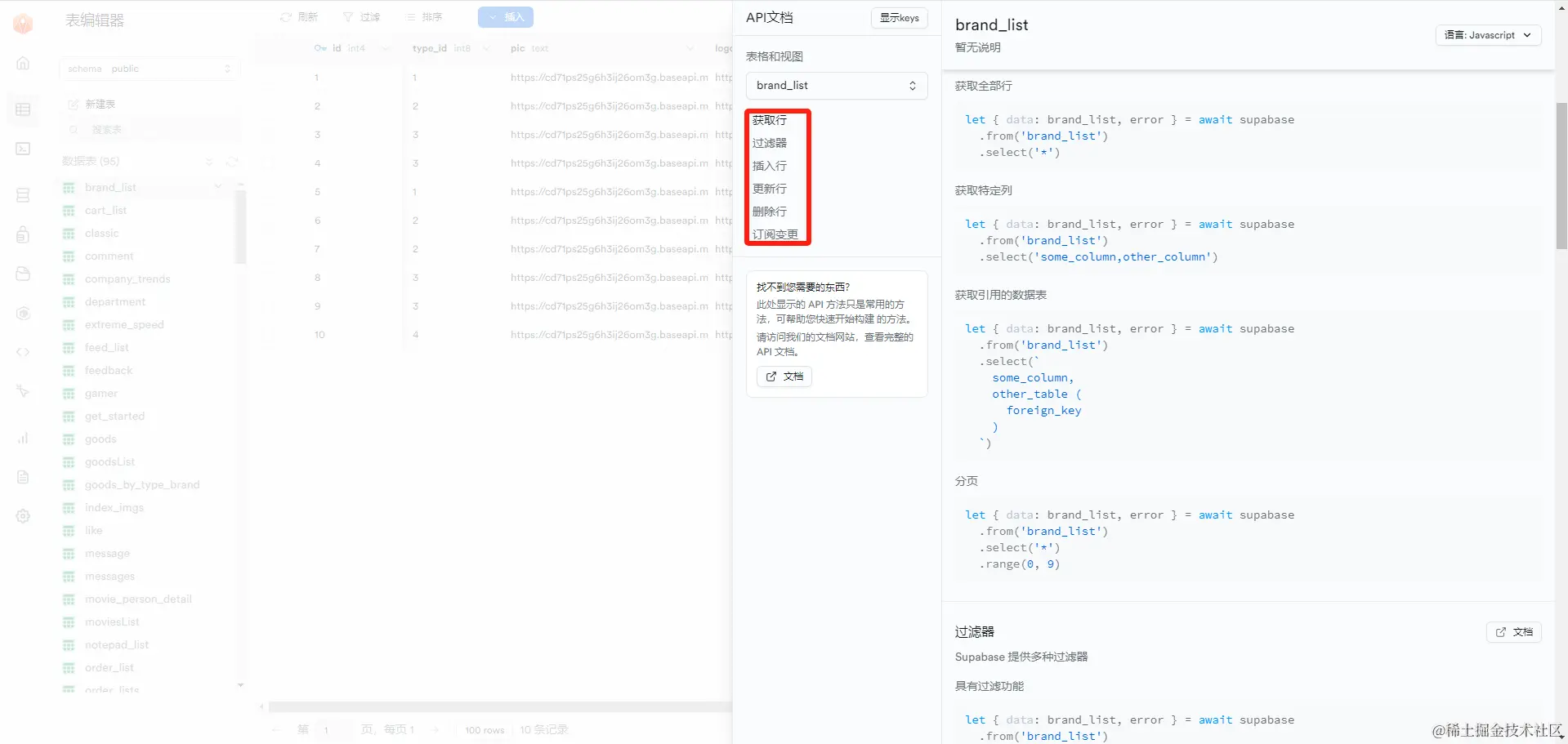Focus the 搜索表 search field
Viewport: 1568px width, 744px height.
(150, 130)
